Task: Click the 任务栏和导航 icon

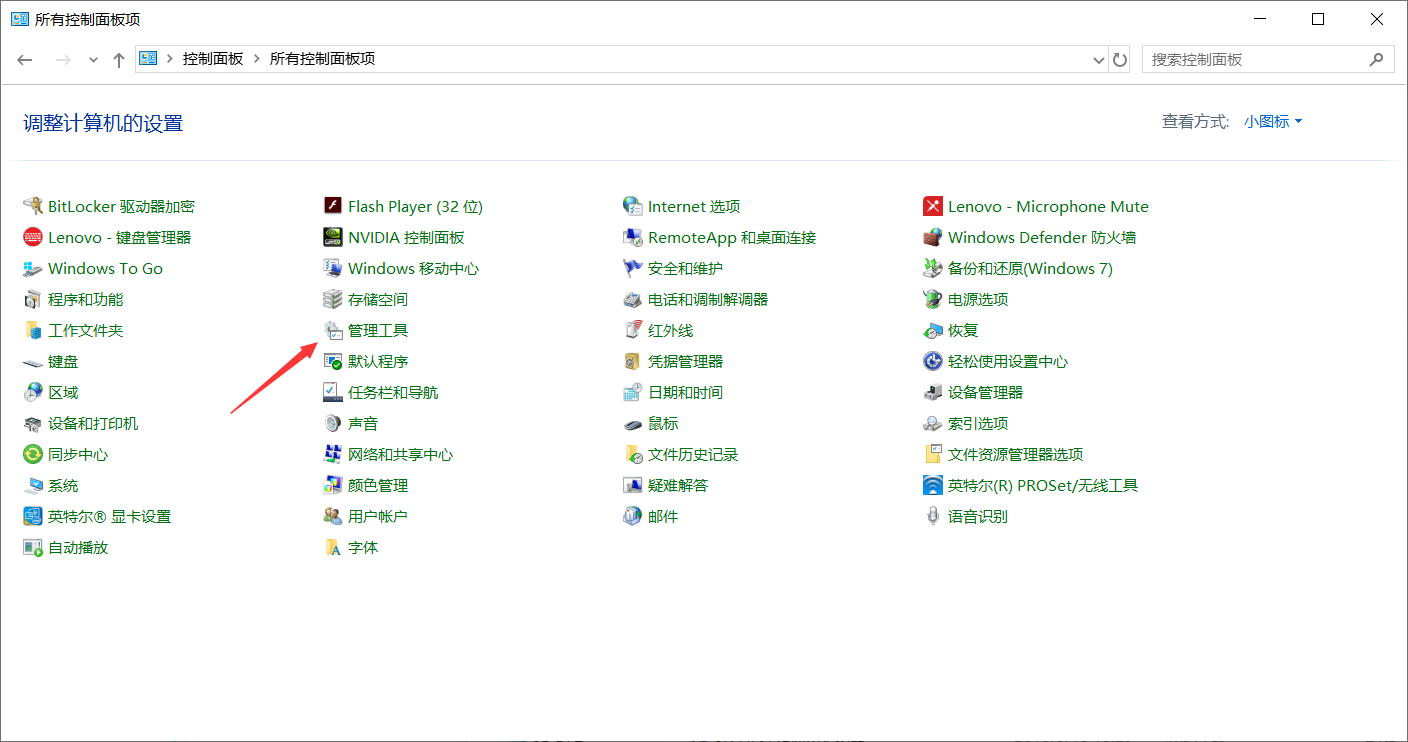Action: pos(333,392)
